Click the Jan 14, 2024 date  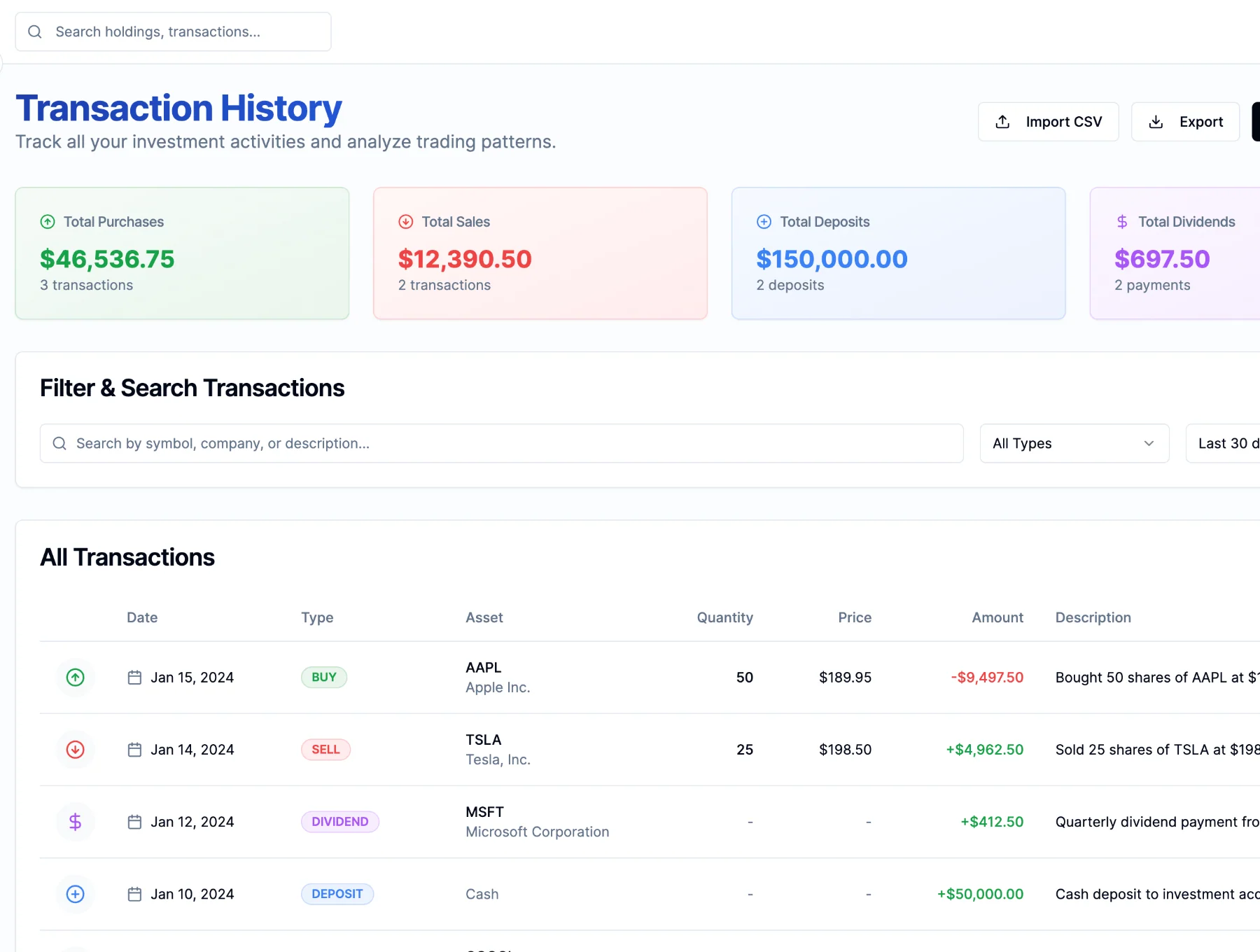(192, 749)
